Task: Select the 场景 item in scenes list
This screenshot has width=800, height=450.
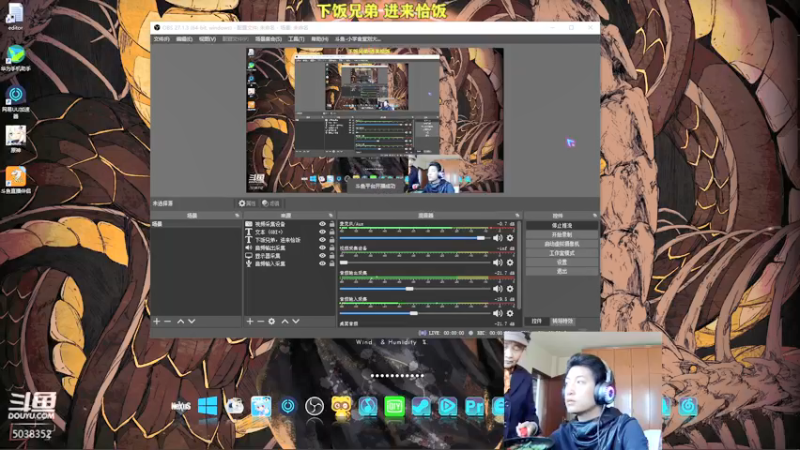Action: point(196,224)
